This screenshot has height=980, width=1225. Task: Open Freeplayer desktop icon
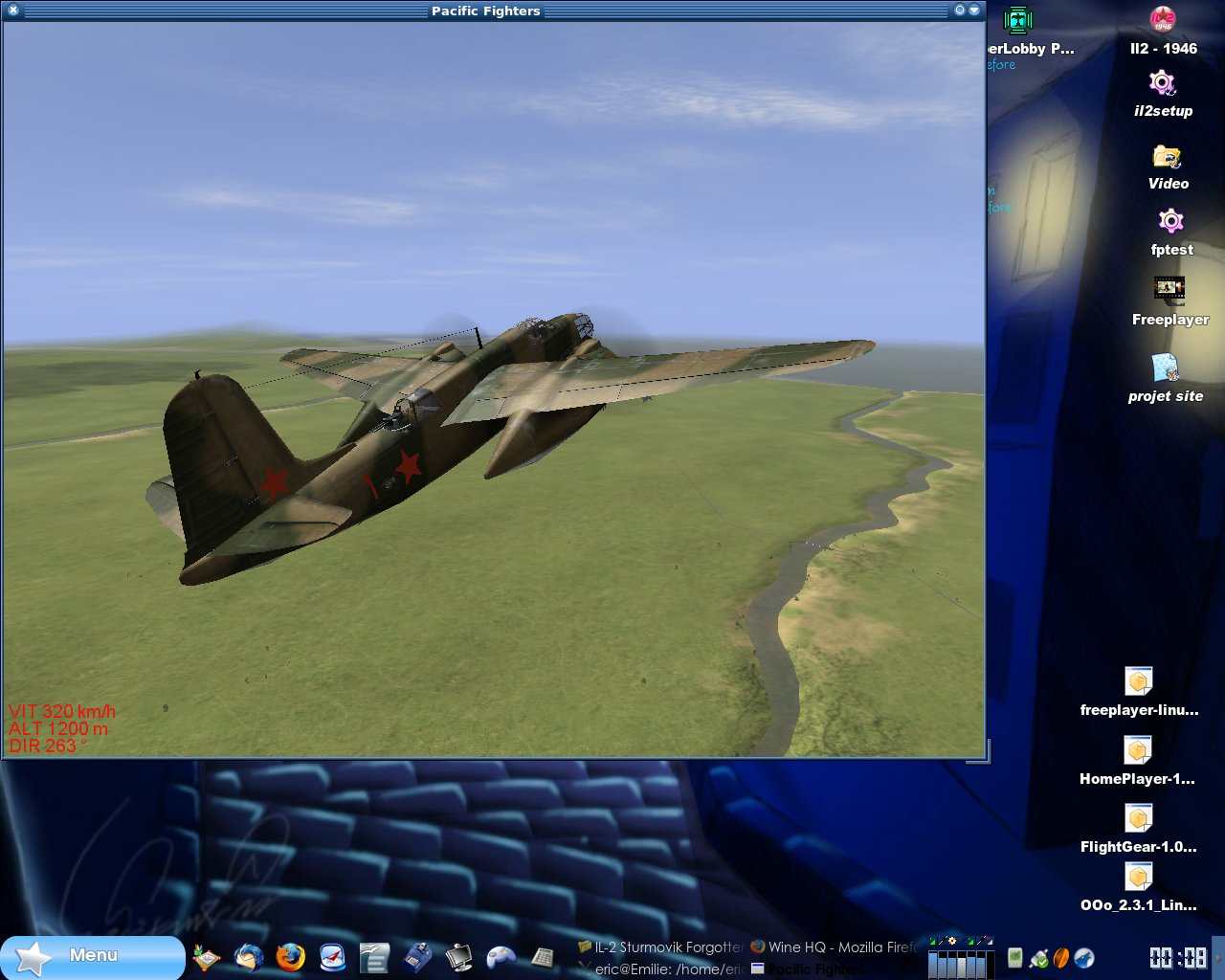tap(1169, 301)
